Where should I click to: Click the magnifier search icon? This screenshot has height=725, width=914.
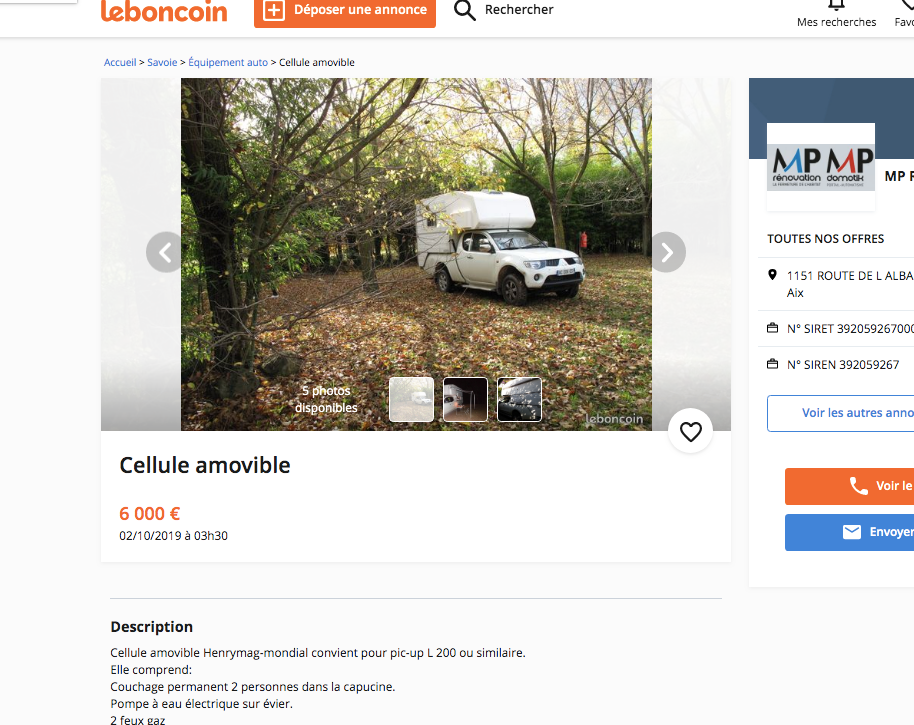pyautogui.click(x=465, y=10)
